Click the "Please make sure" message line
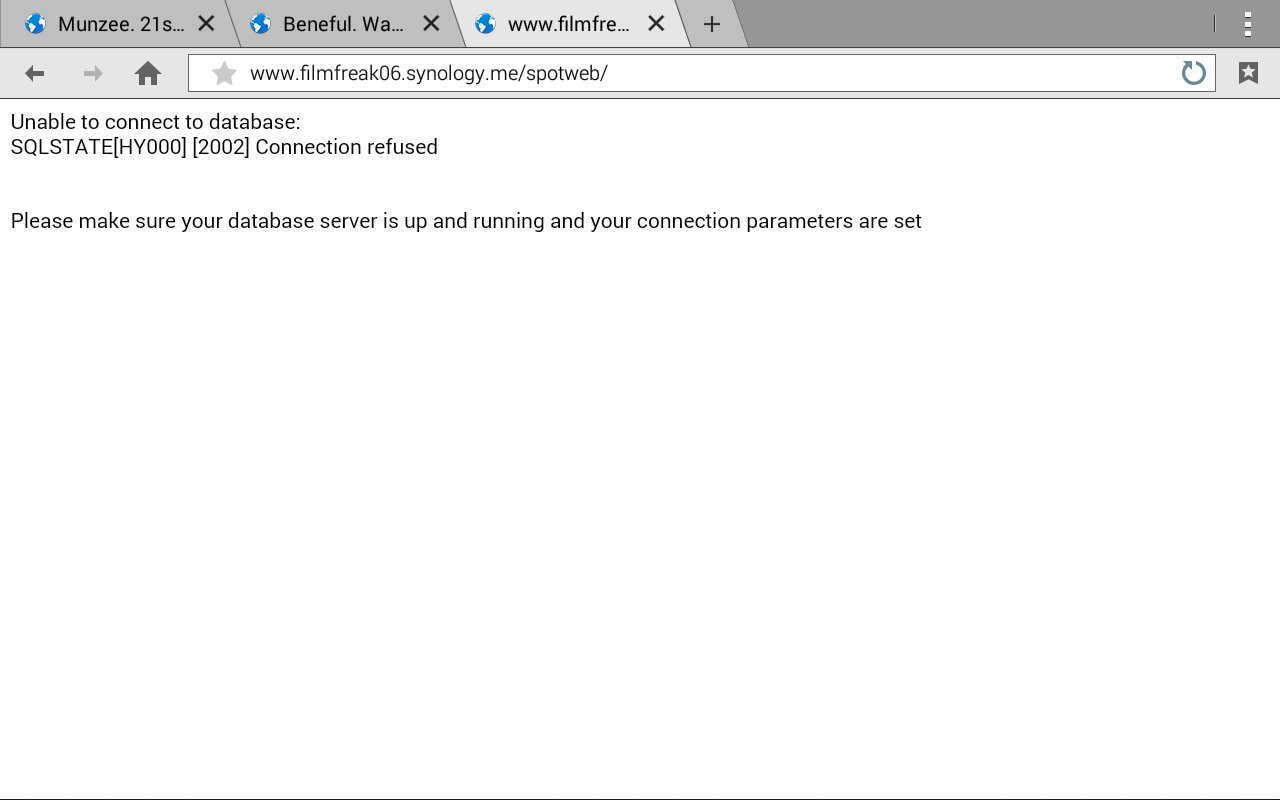 [x=466, y=221]
